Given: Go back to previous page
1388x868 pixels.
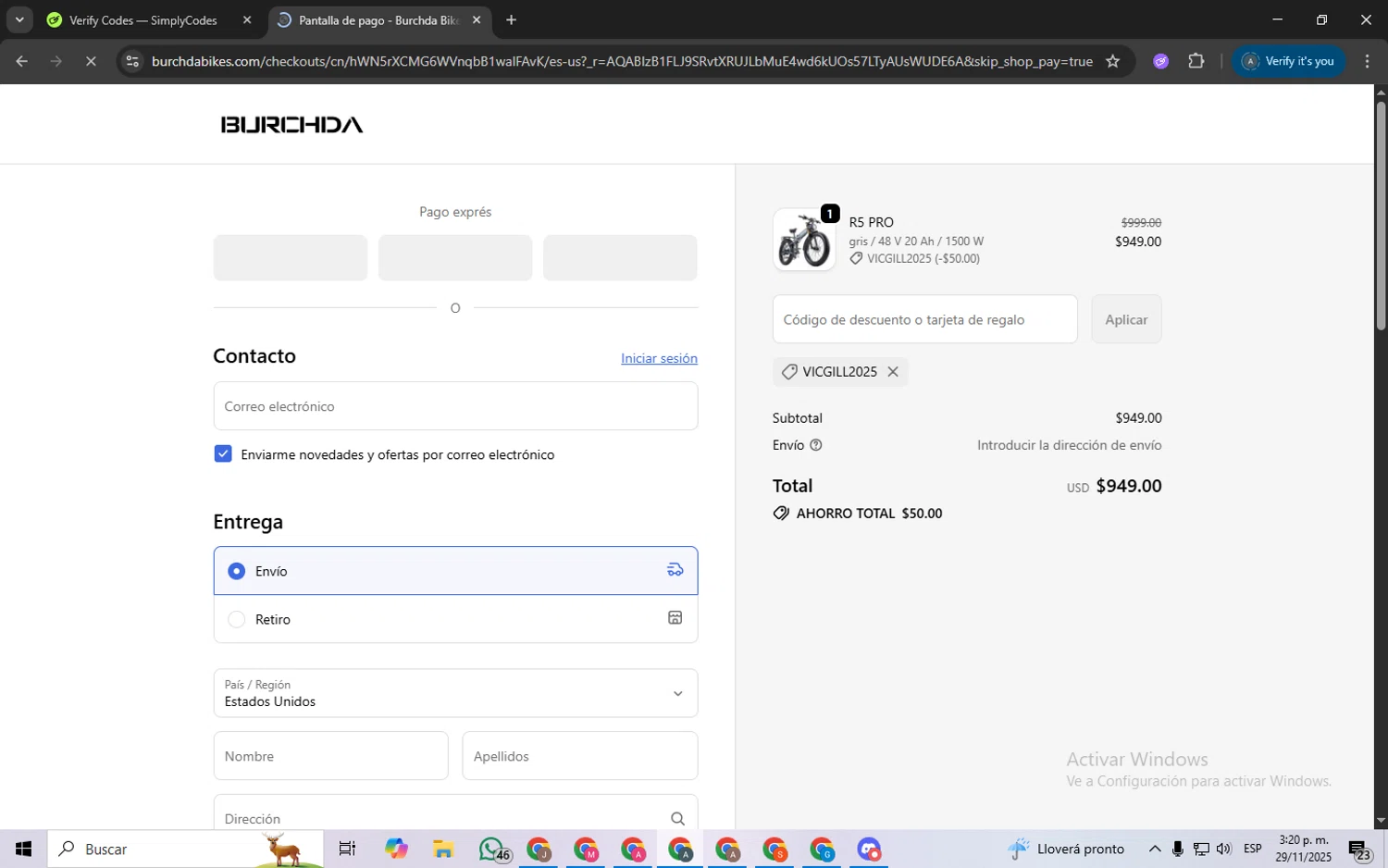Looking at the screenshot, I should pyautogui.click(x=21, y=61).
